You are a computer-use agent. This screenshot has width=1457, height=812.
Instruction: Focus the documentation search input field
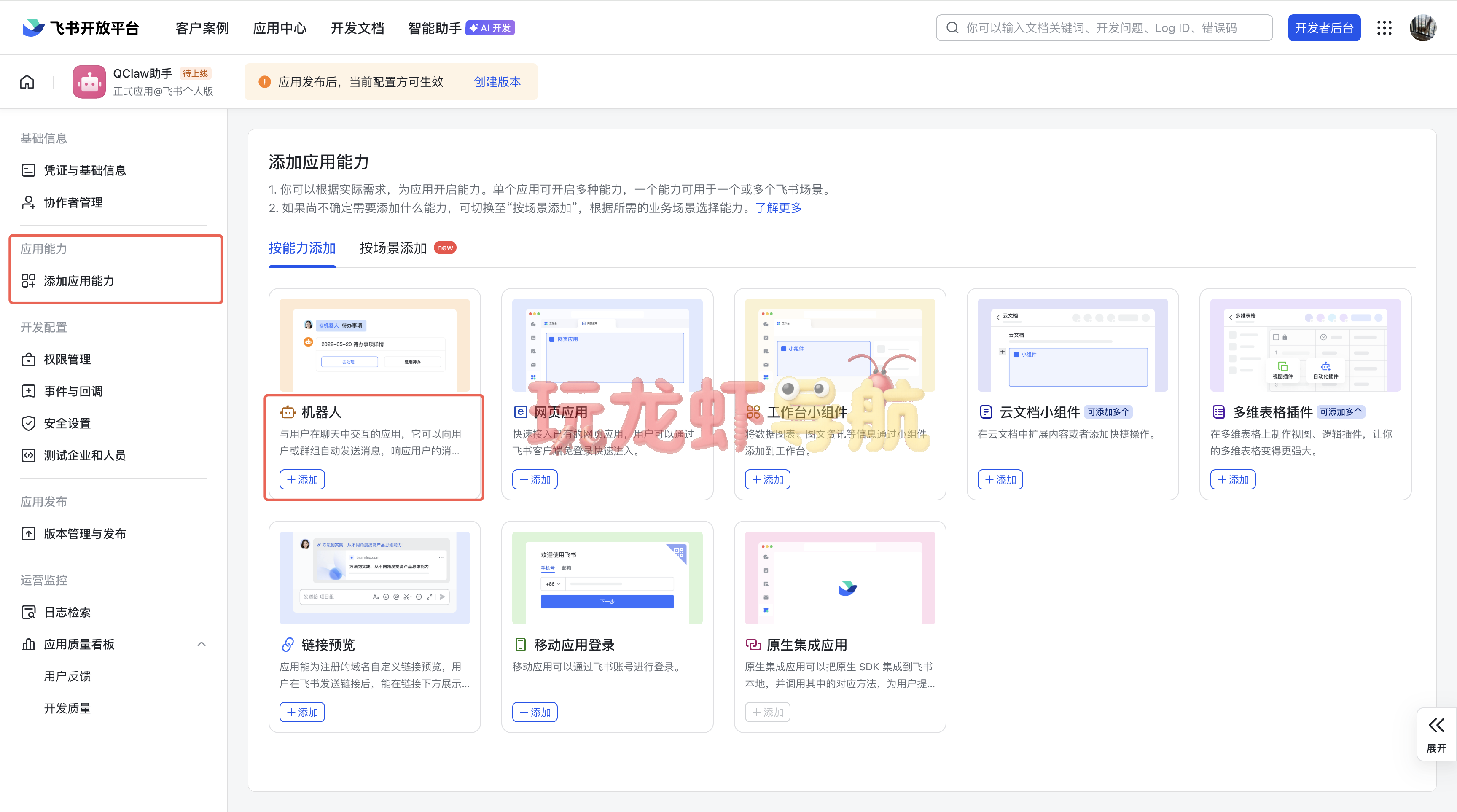pyautogui.click(x=1104, y=28)
